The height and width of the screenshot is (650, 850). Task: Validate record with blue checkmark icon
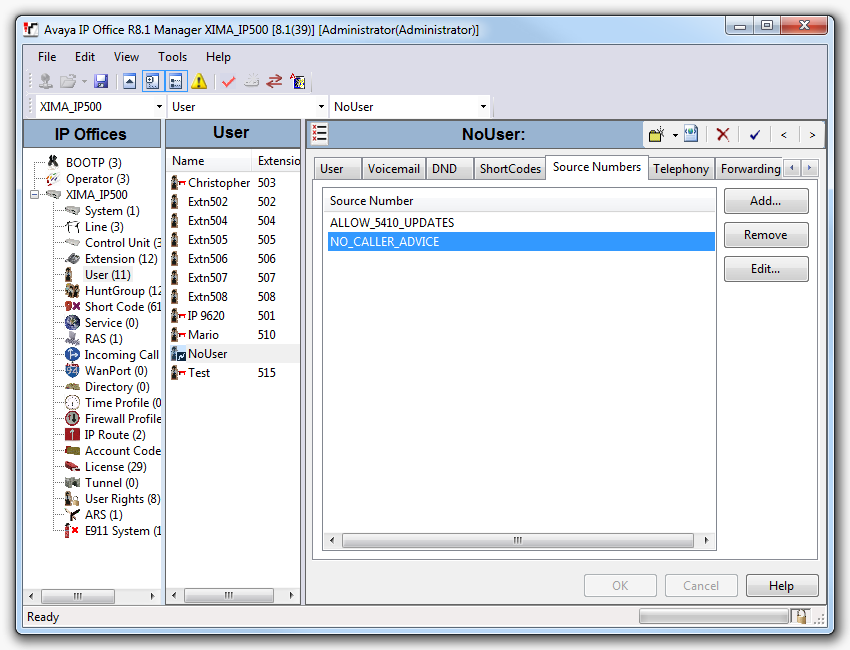755,134
